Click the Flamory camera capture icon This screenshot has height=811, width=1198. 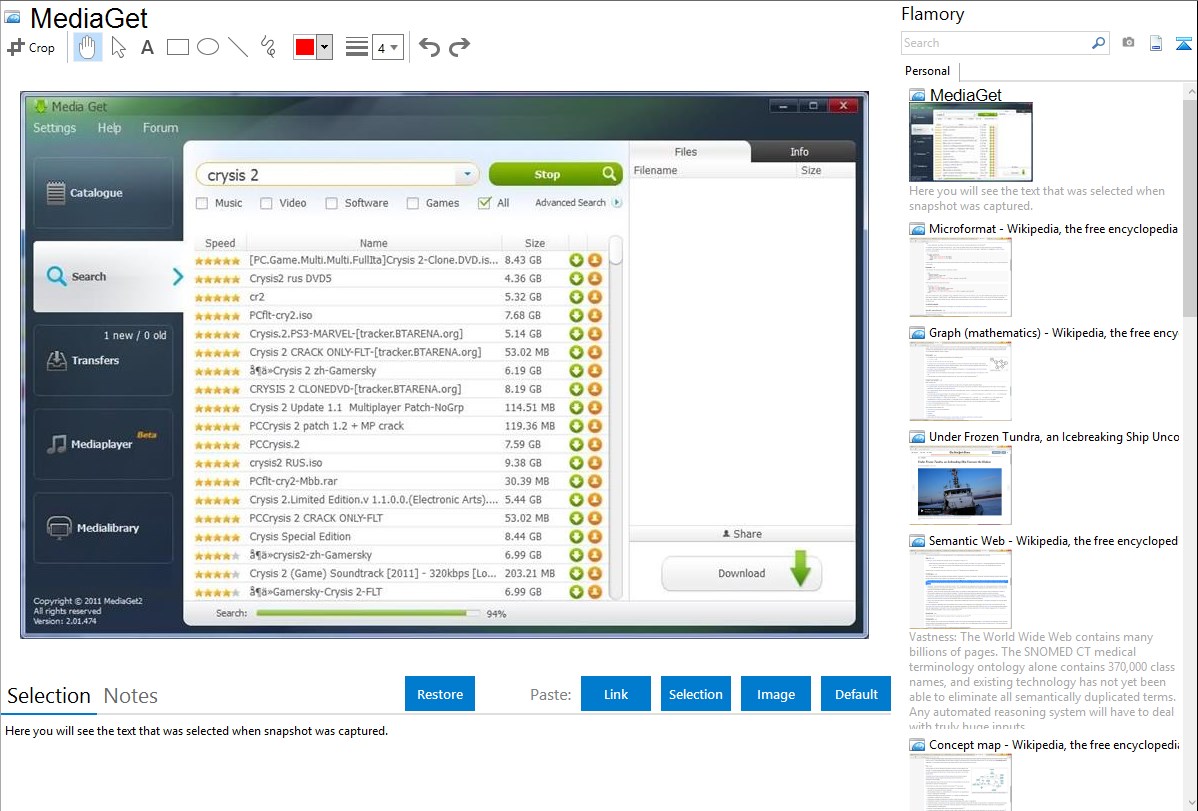pos(1128,43)
